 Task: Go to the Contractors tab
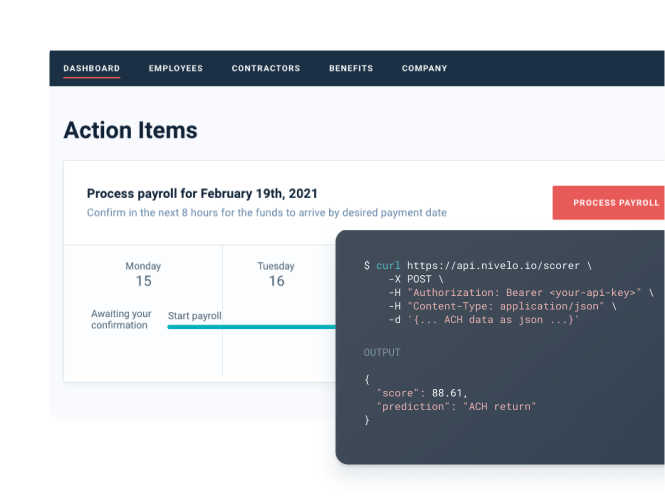(266, 69)
